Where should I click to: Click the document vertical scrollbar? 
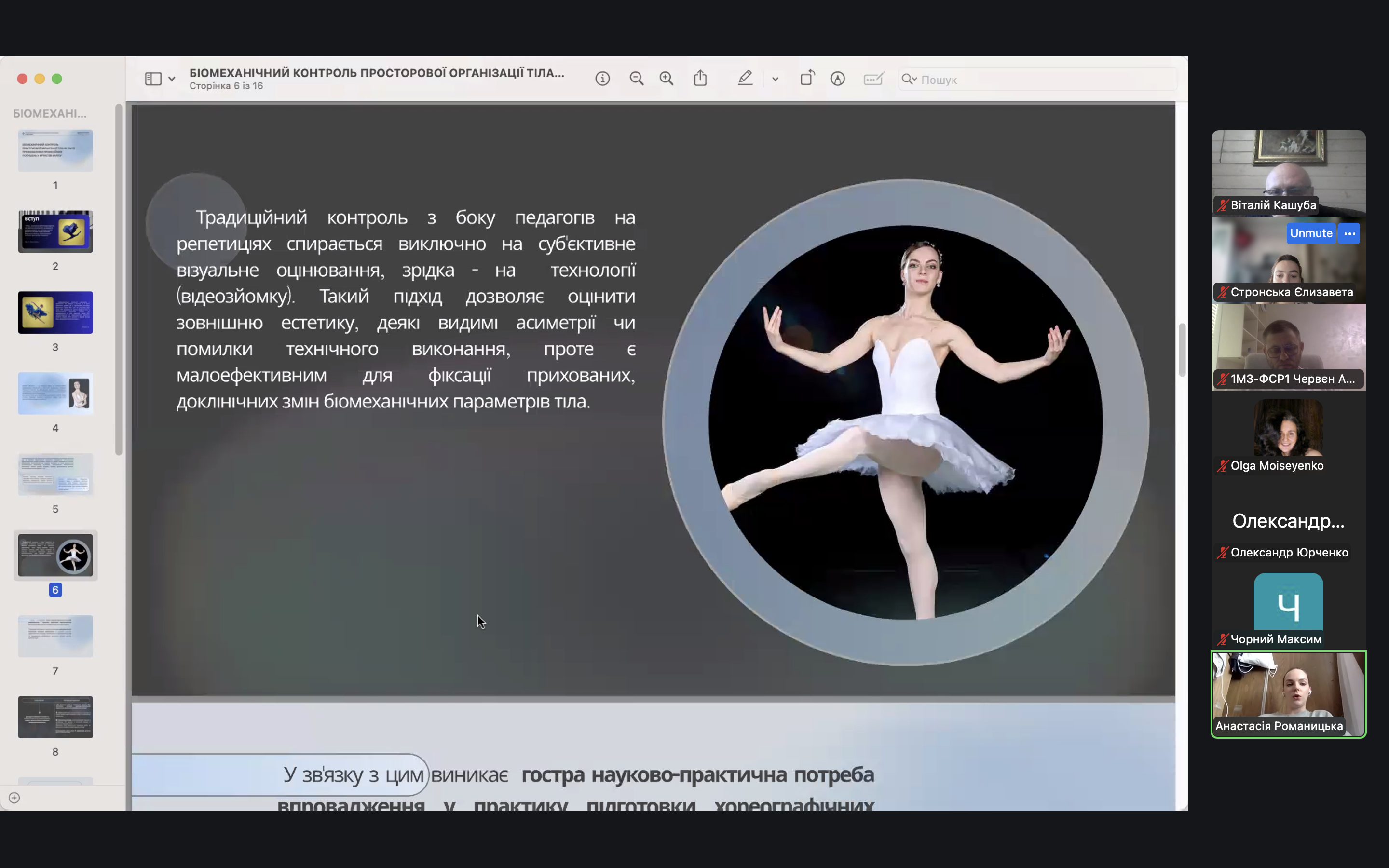coord(1182,350)
